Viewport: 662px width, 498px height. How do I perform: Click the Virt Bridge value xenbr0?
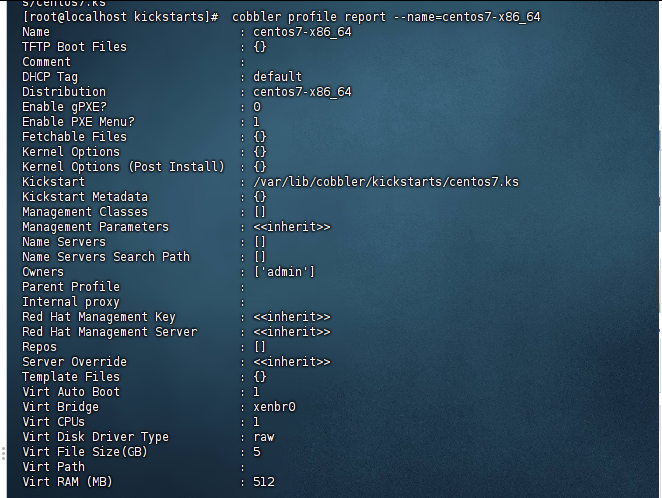(x=274, y=407)
